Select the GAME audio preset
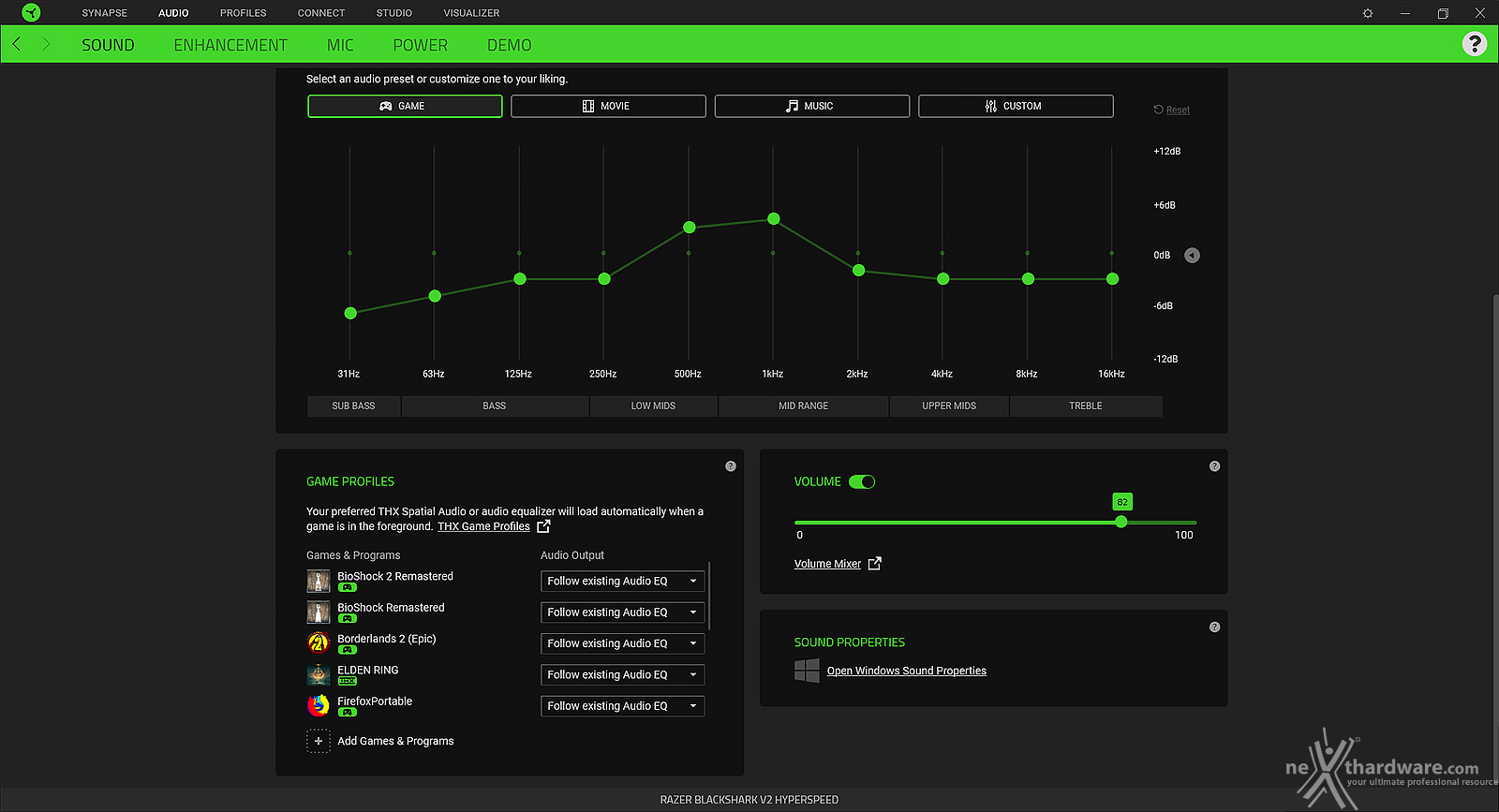 [405, 106]
